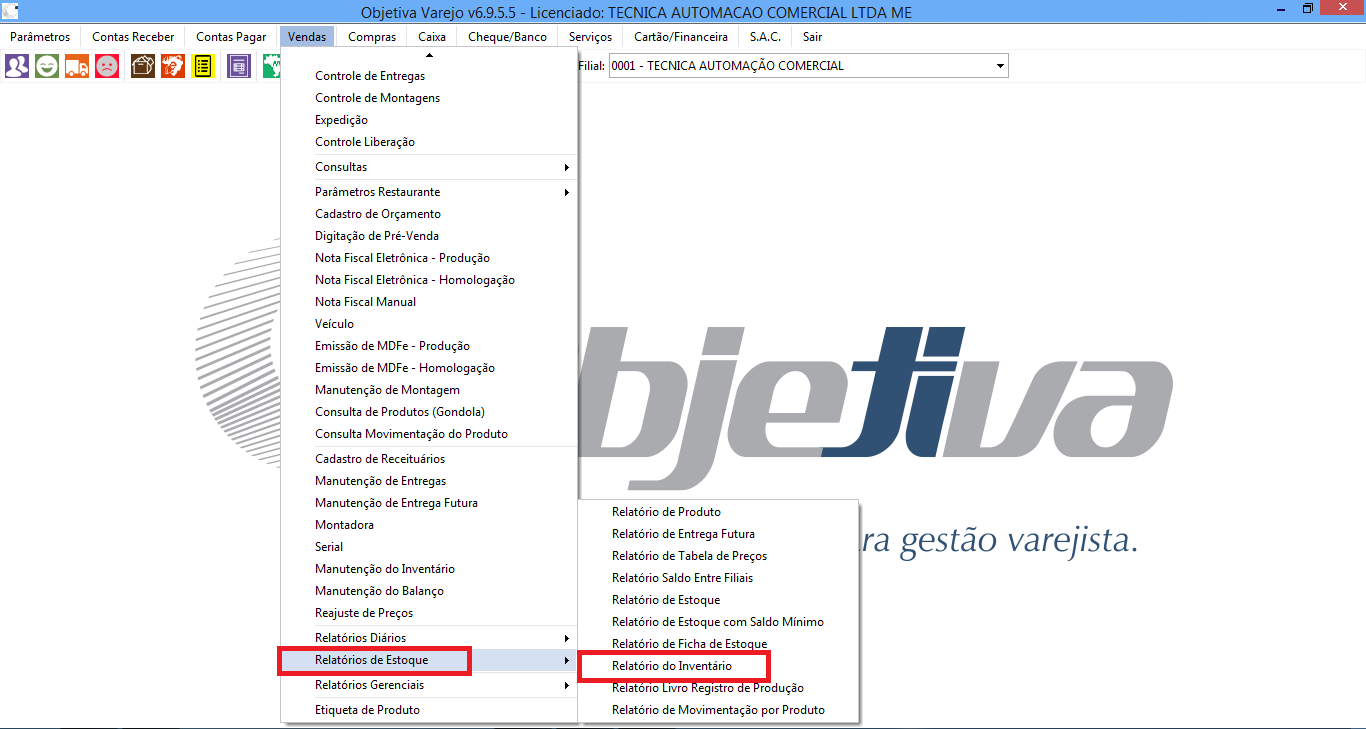Click the orange delivery truck icon
Viewport: 1366px width, 729px height.
click(77, 66)
